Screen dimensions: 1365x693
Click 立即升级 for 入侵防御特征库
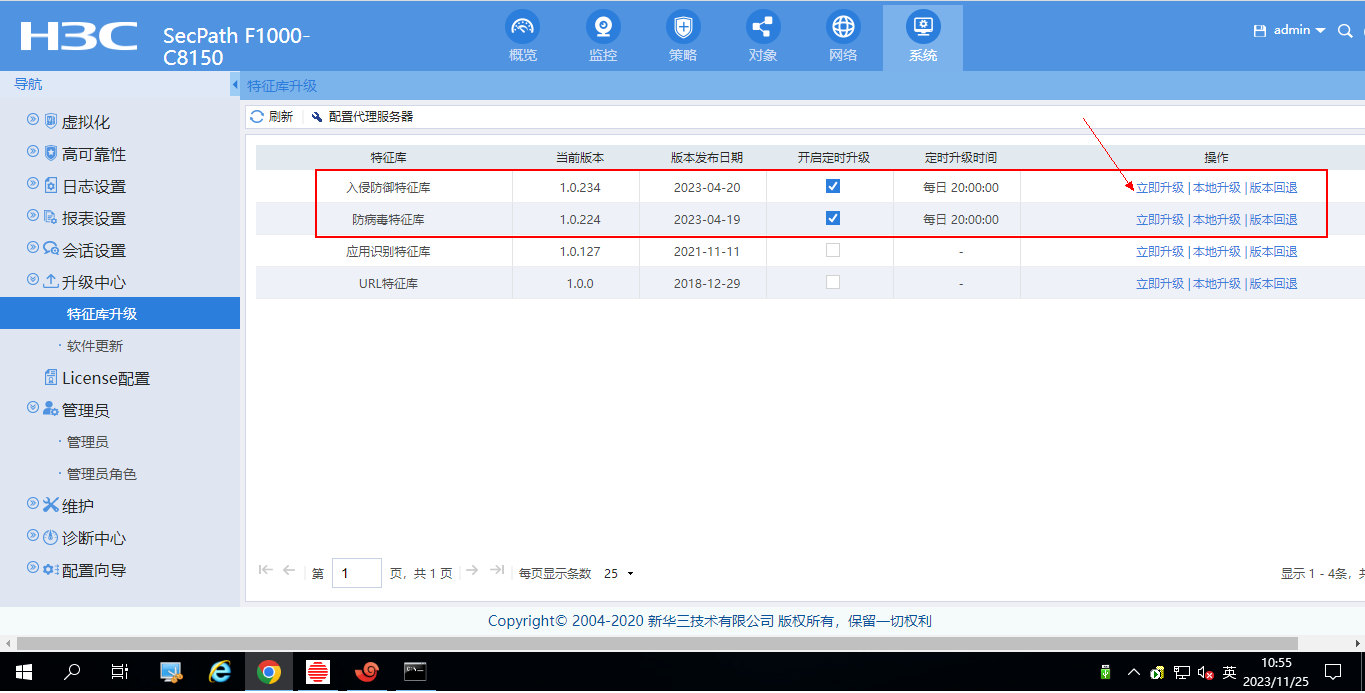click(x=1160, y=187)
